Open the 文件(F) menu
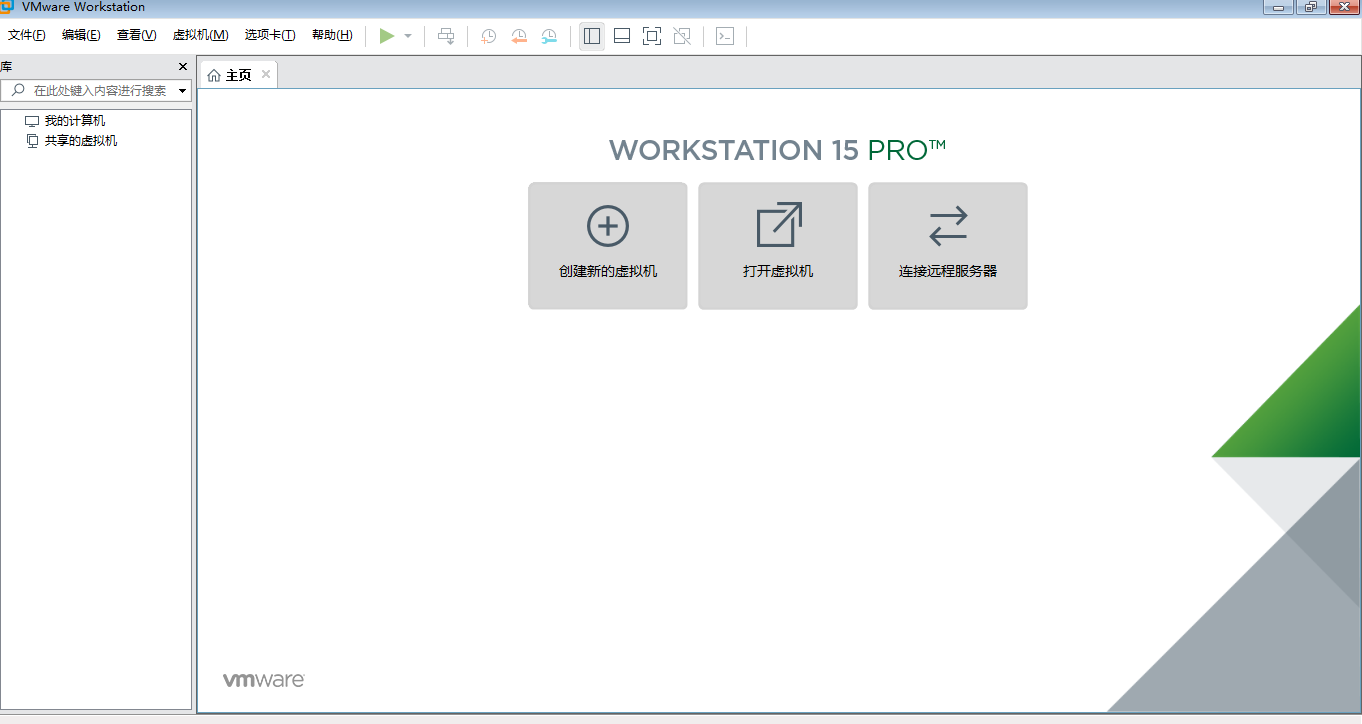This screenshot has width=1362, height=724. pos(27,35)
